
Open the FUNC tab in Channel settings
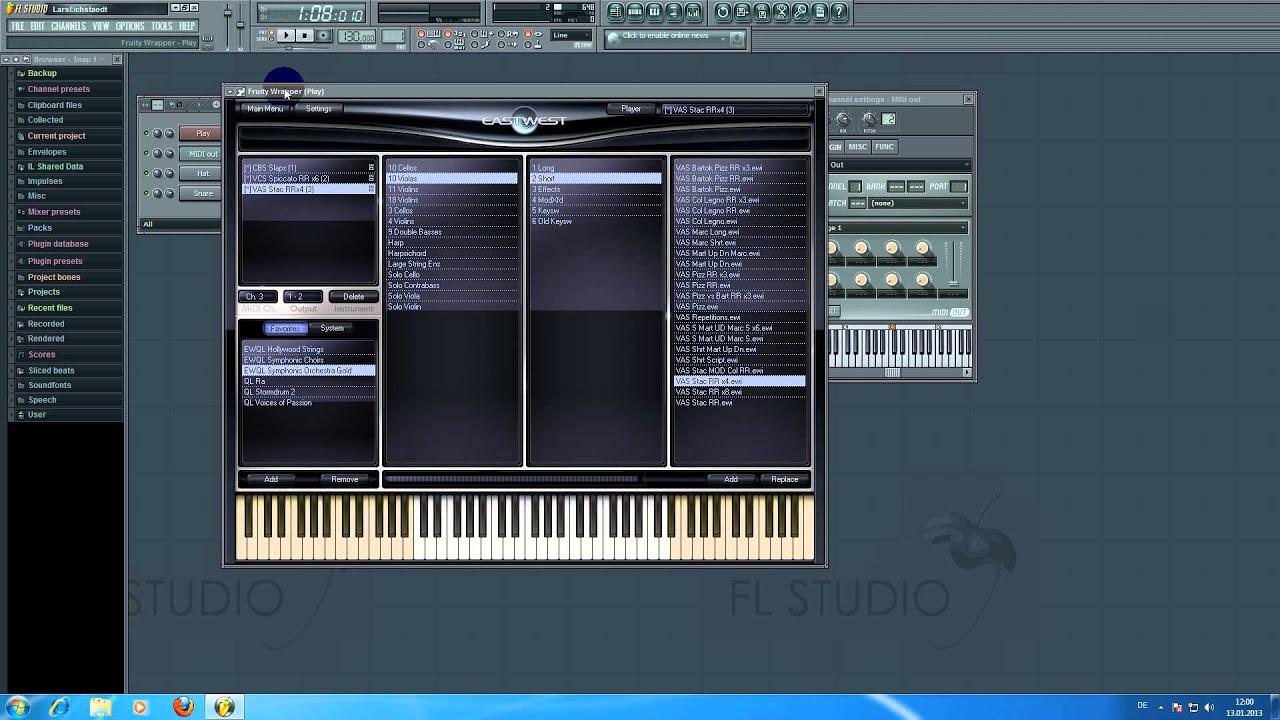[885, 147]
